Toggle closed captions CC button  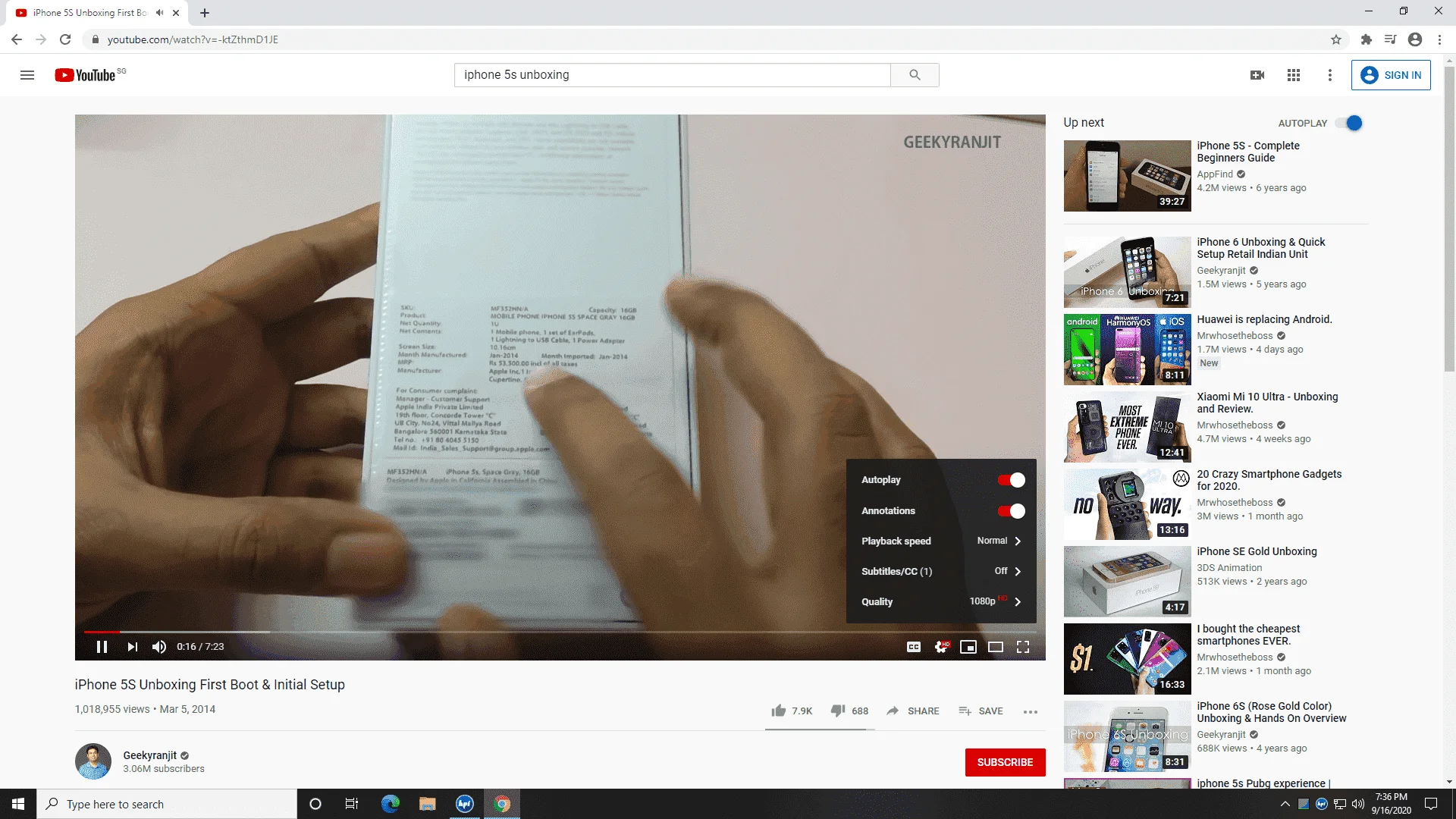tap(914, 647)
